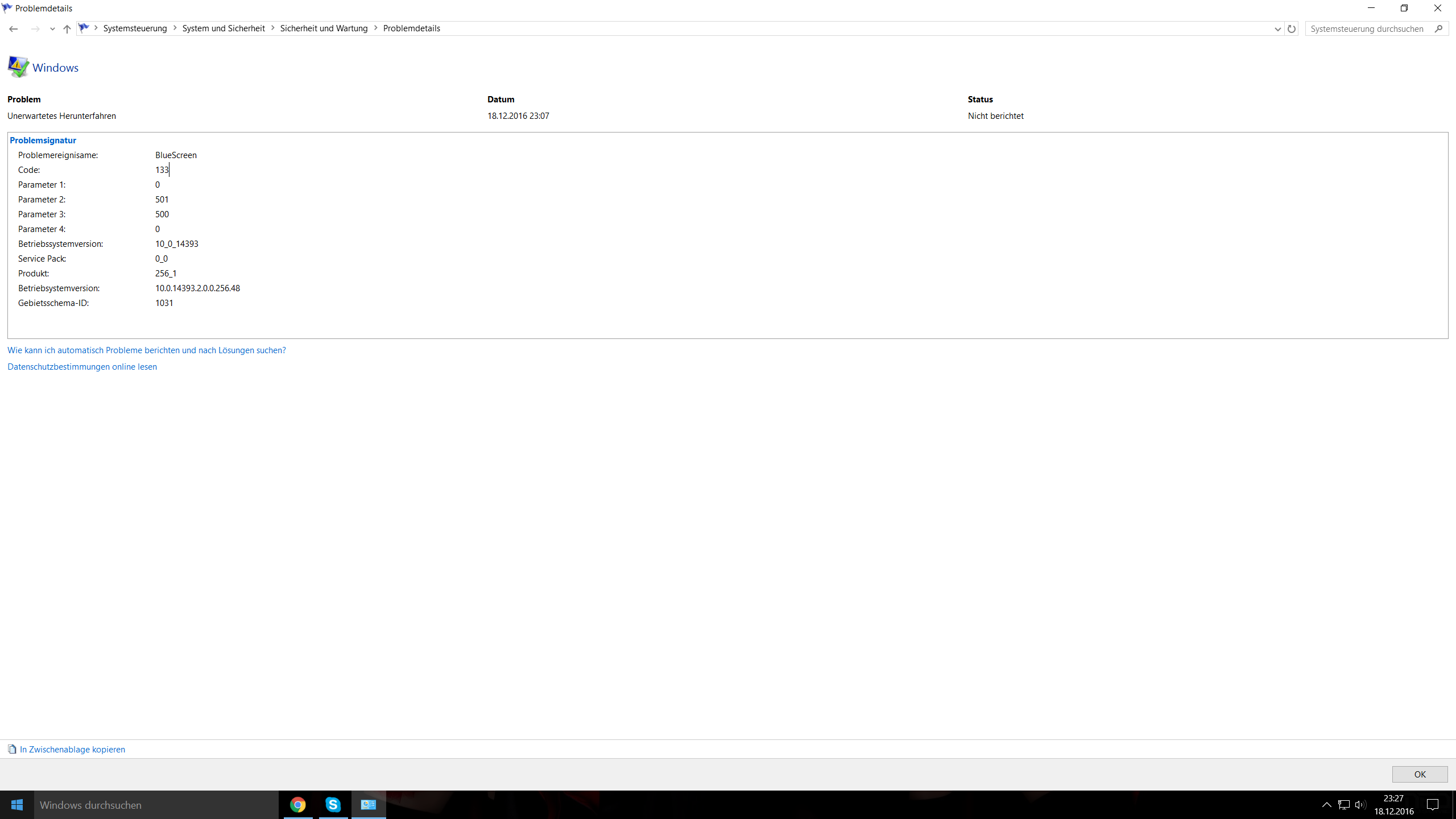This screenshot has width=1456, height=819.
Task: Click the Windows Start button
Action: pos(17,805)
